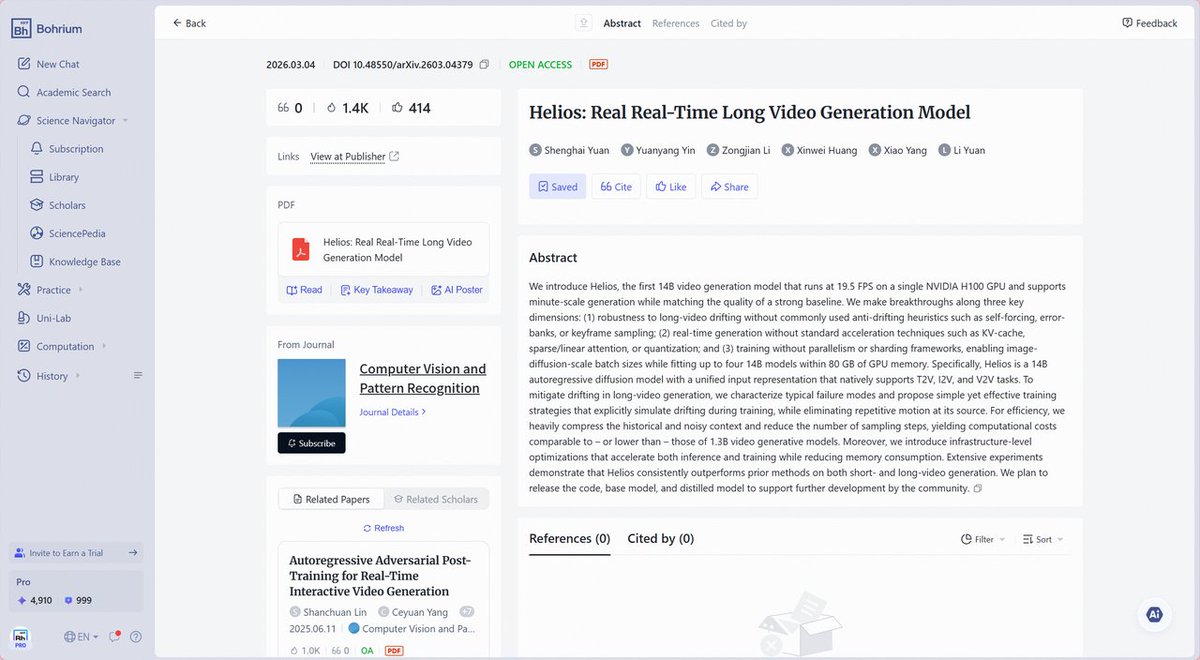Open the View at Publisher link
The height and width of the screenshot is (660, 1200).
348,157
